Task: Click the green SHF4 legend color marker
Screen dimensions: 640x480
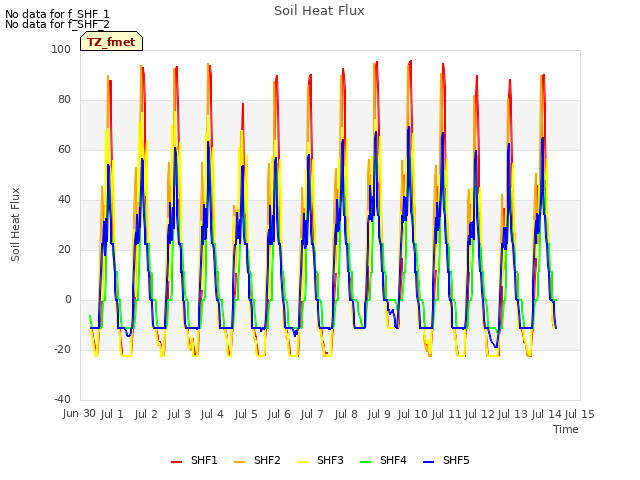Action: click(365, 462)
